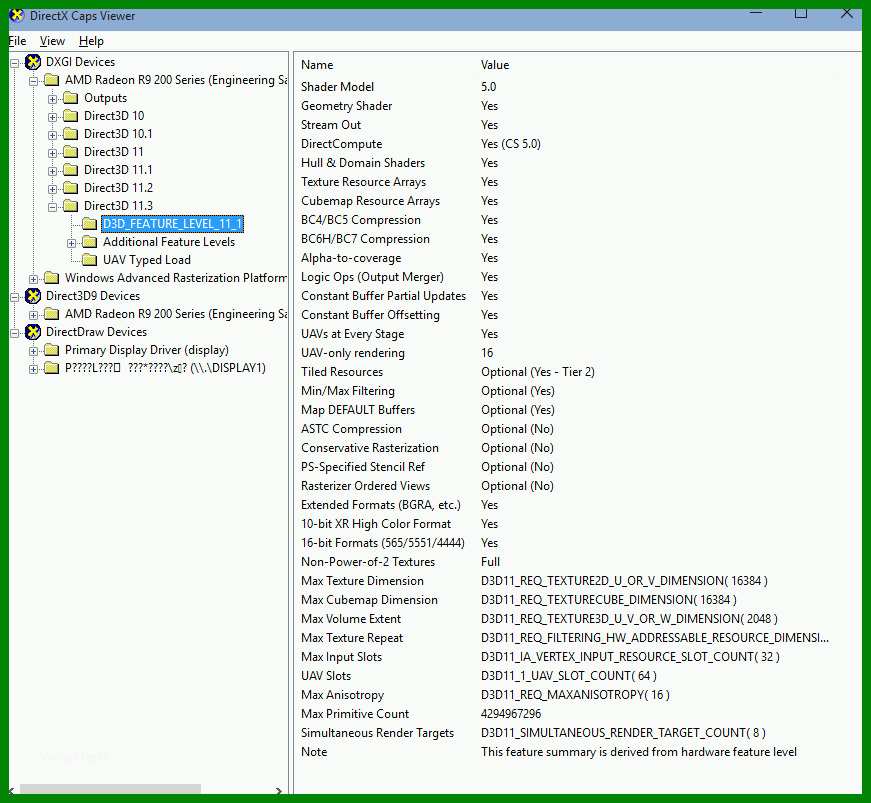The image size is (871, 803).
Task: Click the Outputs folder icon
Action: point(71,98)
